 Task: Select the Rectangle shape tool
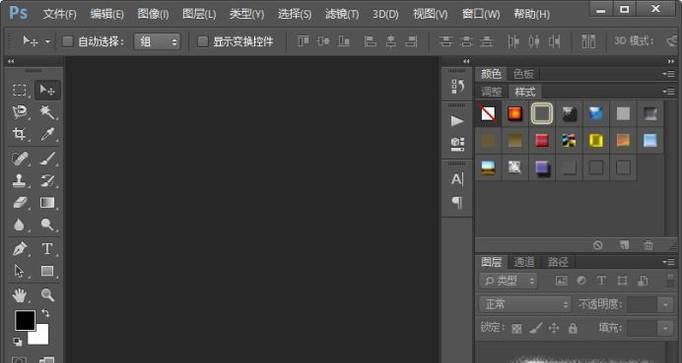(x=47, y=271)
